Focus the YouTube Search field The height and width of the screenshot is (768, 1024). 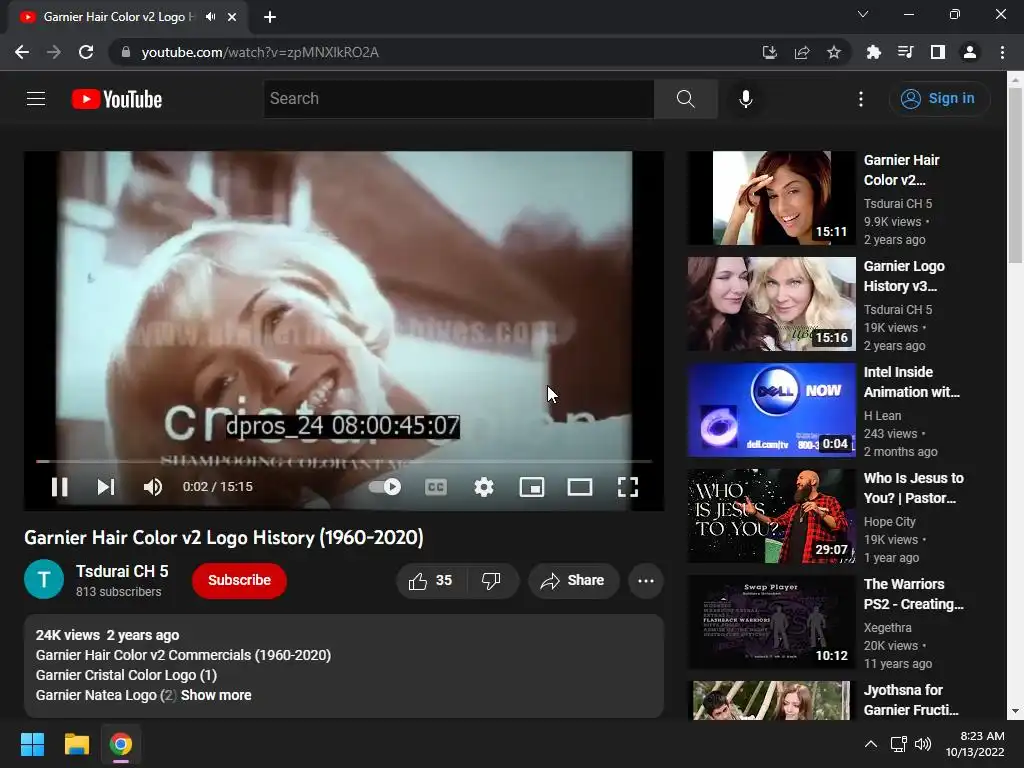(458, 99)
